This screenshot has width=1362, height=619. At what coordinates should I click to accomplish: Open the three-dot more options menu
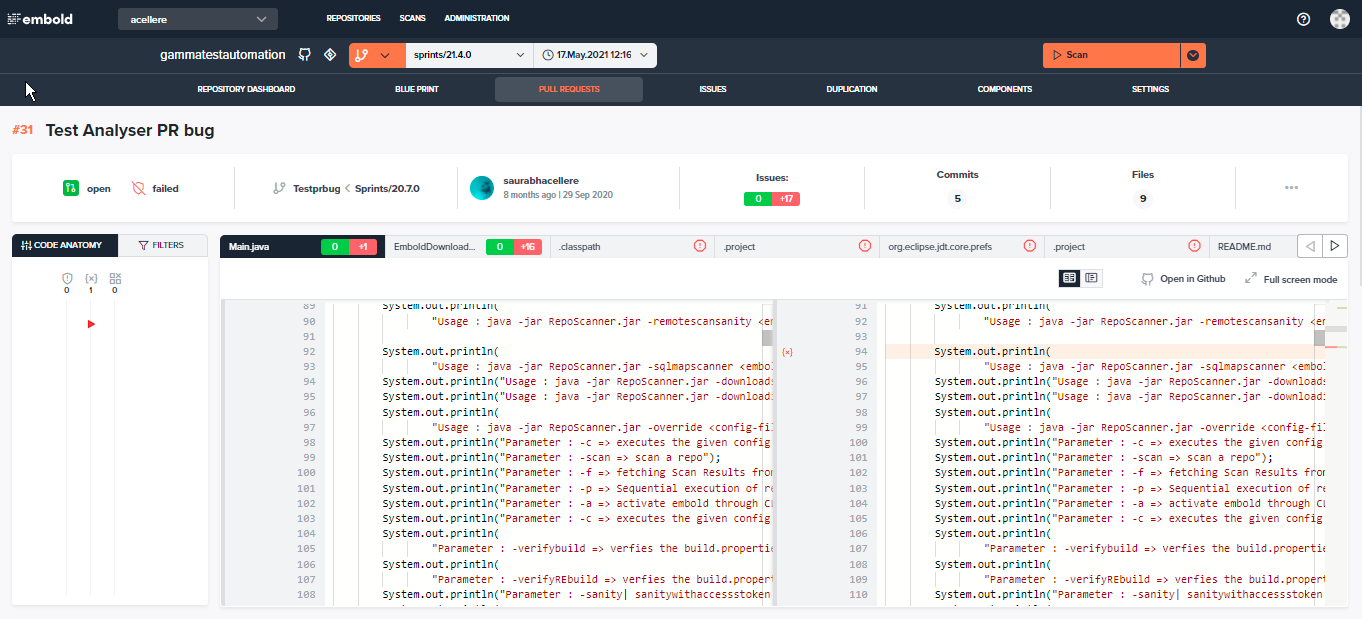1291,188
